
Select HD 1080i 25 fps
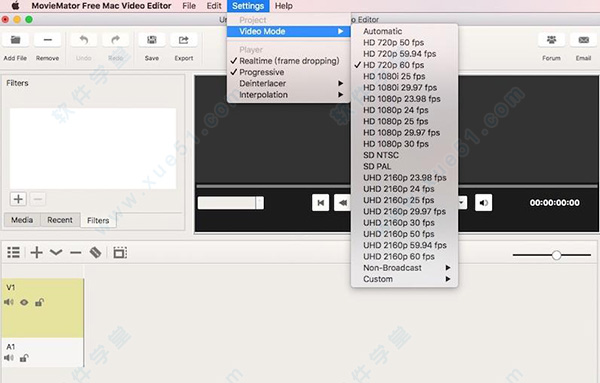pos(404,77)
